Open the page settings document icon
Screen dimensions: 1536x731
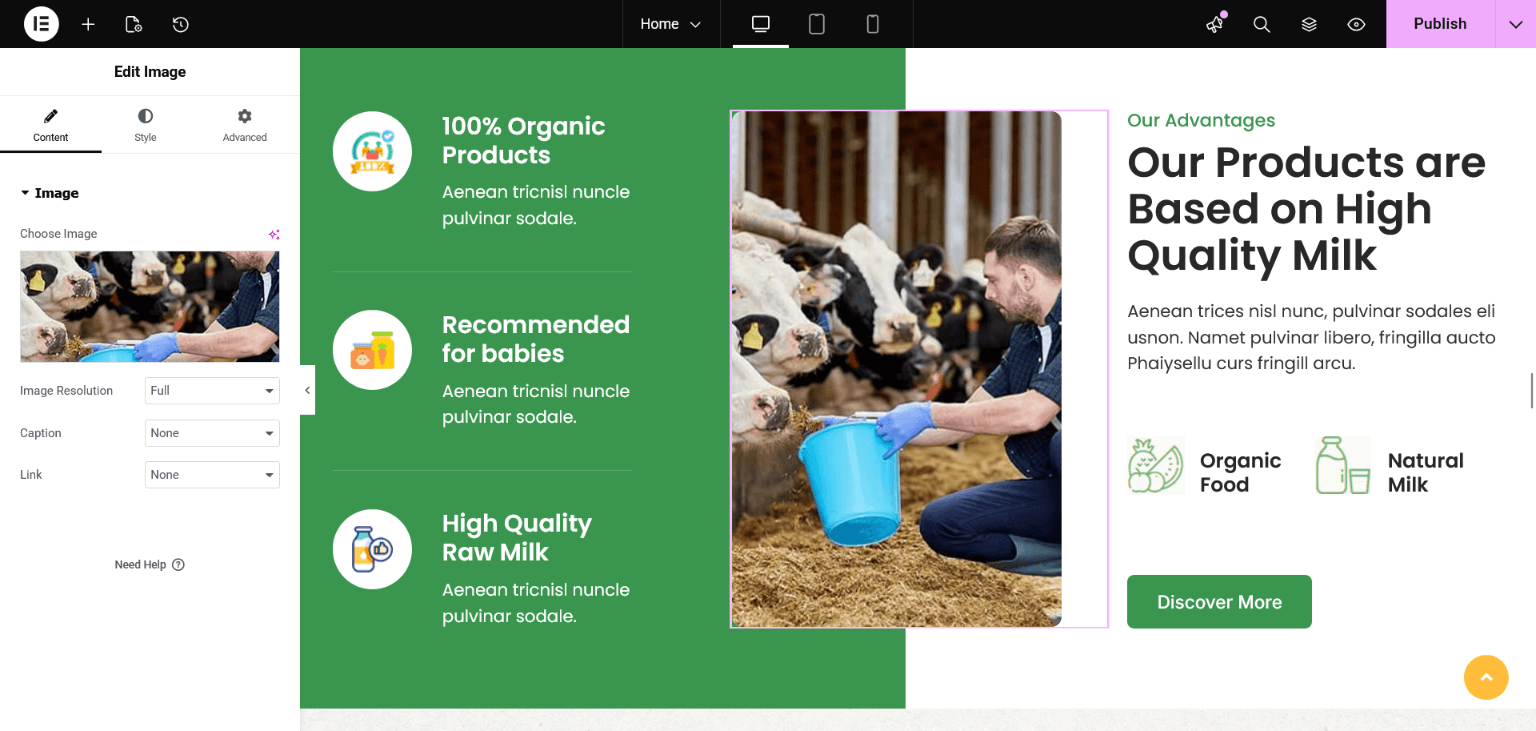click(133, 24)
